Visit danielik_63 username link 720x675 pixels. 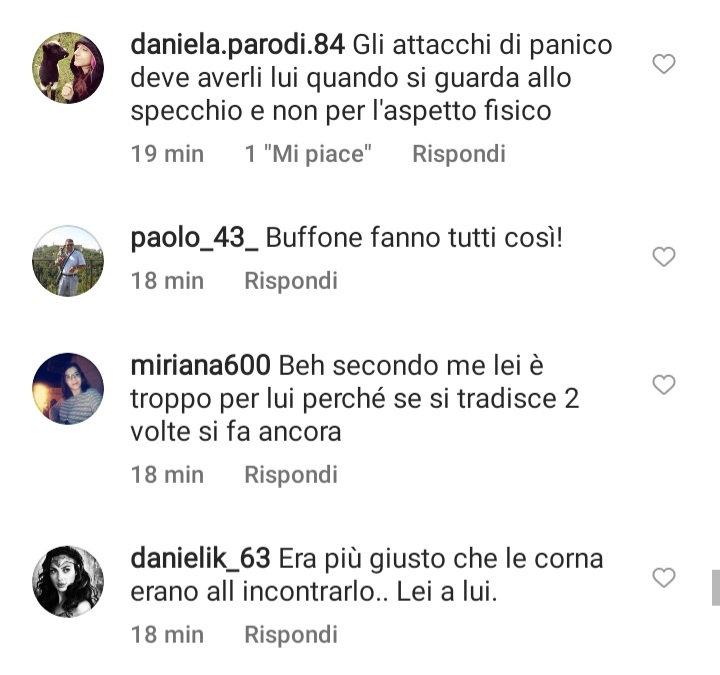point(200,559)
